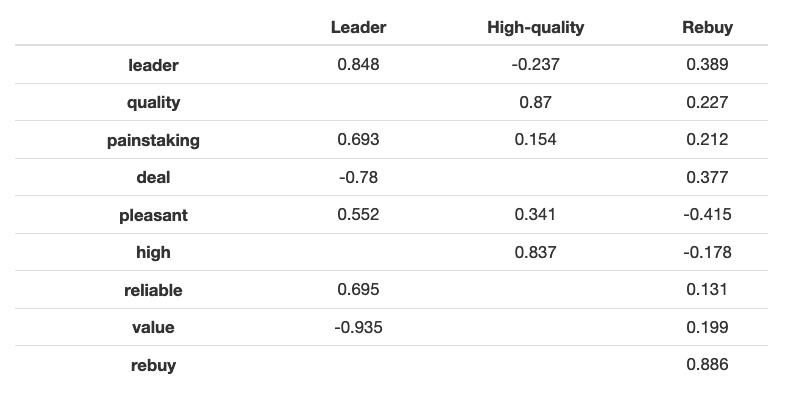Select the cell showing 0.87
This screenshot has height=396, width=795.
[535, 102]
